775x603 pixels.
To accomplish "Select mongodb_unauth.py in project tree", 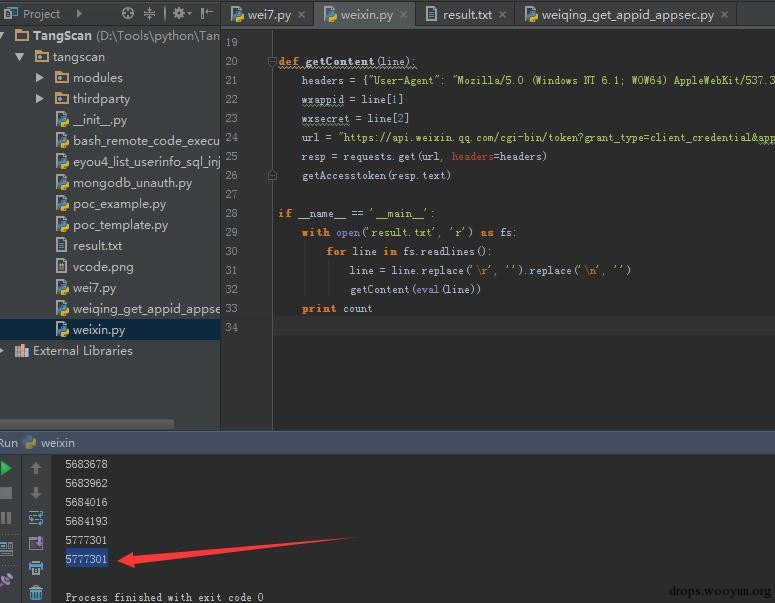I will [132, 183].
